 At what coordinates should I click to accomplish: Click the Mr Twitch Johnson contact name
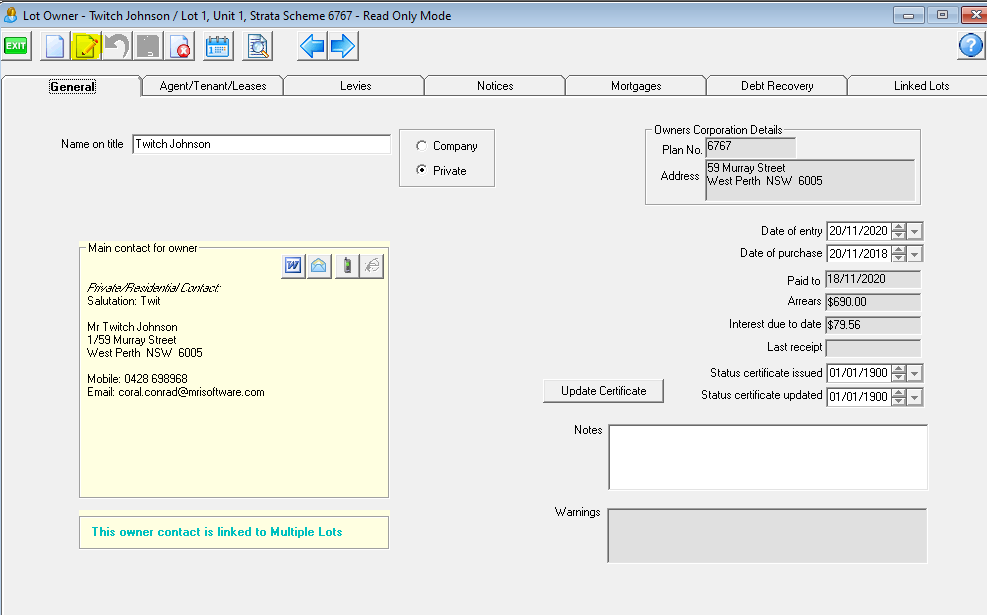[x=132, y=327]
